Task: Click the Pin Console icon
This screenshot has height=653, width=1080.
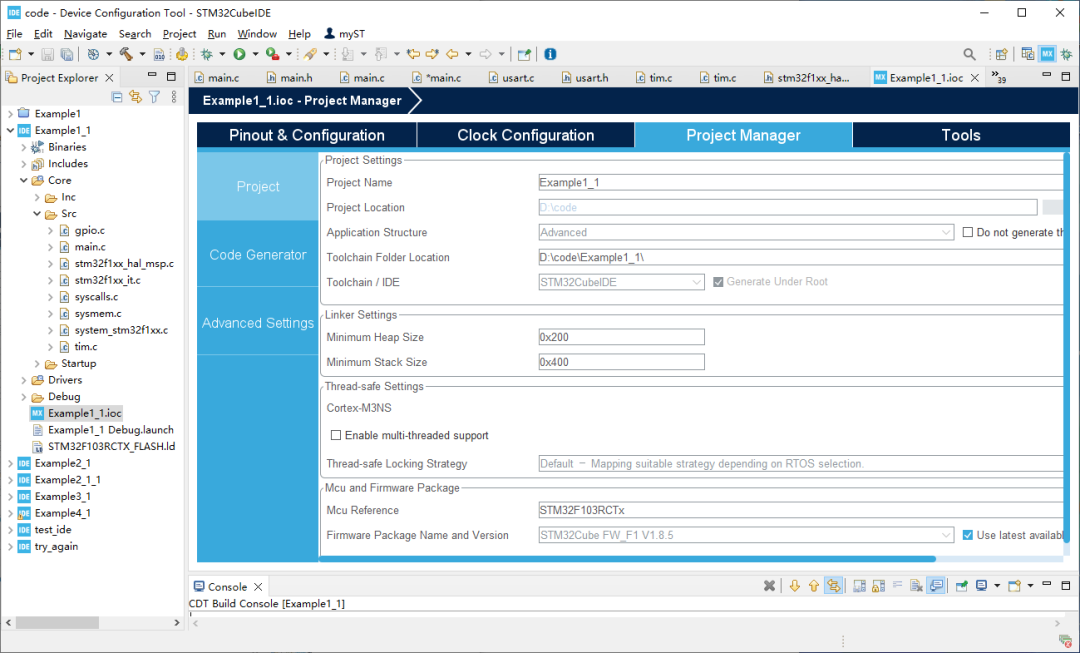Action: point(962,585)
